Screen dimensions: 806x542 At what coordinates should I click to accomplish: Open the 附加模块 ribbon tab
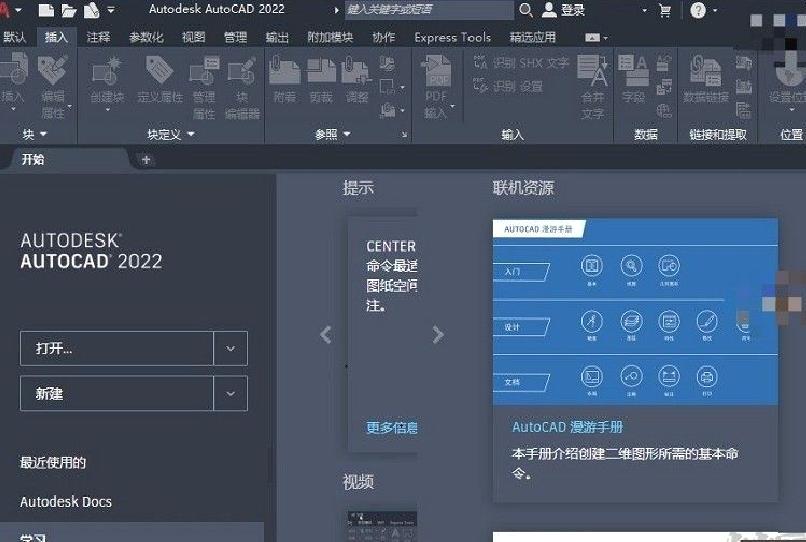330,37
